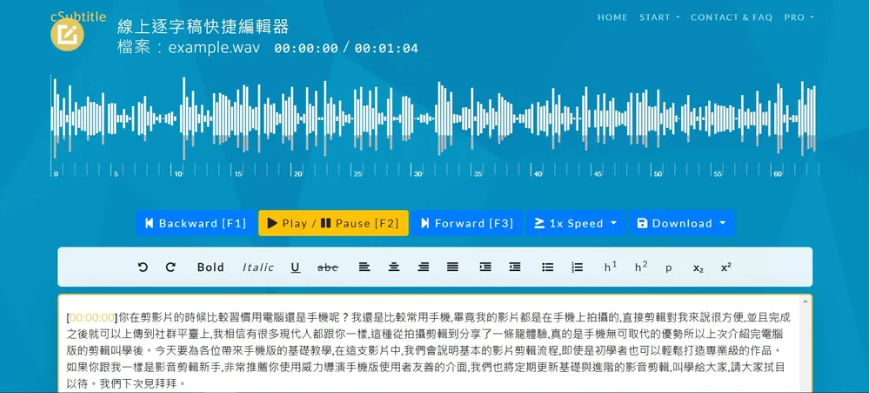Apply paragraph p style
The width and height of the screenshot is (870, 393).
coord(669,268)
